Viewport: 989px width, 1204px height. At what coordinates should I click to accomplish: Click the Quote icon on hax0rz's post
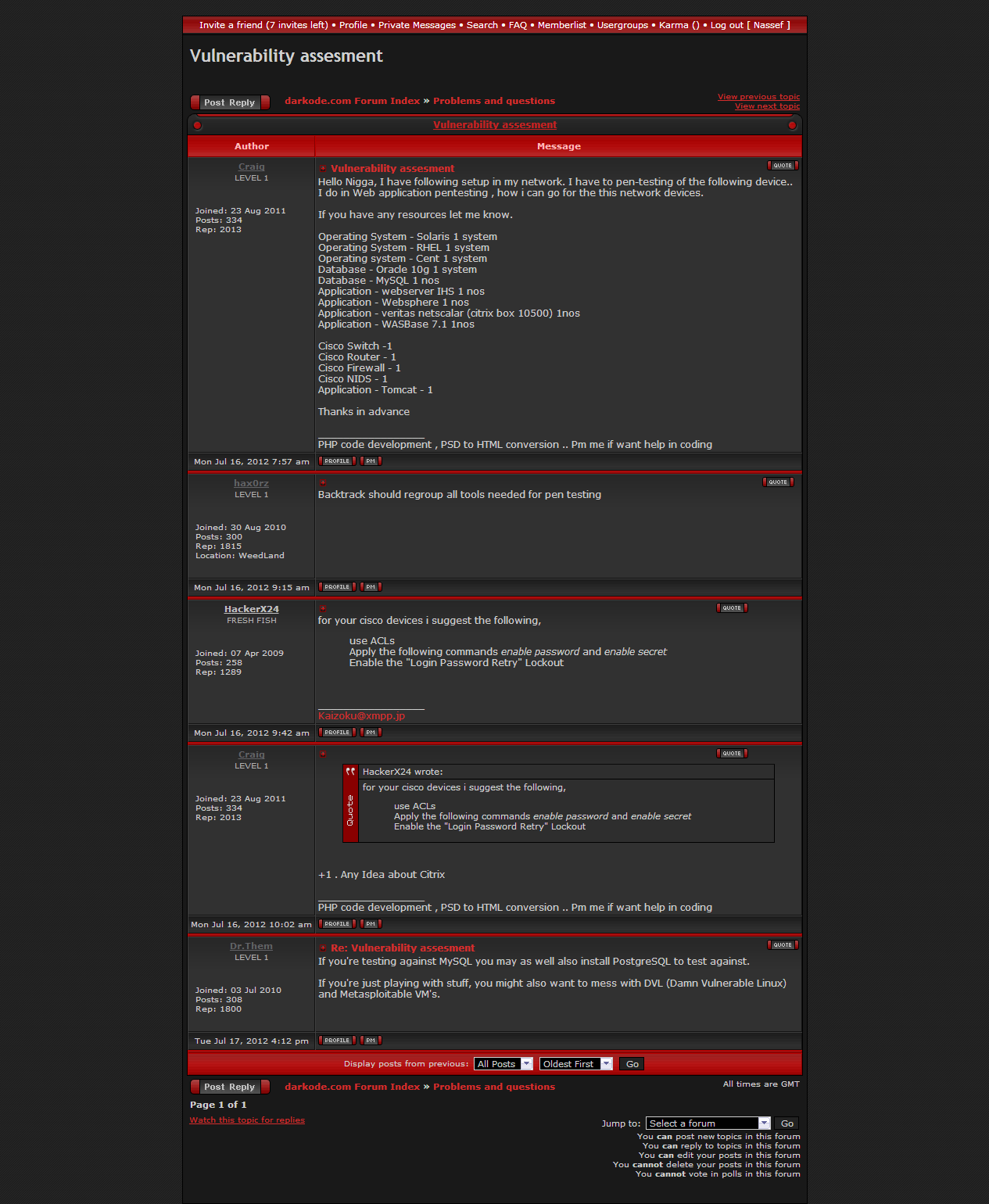[778, 482]
